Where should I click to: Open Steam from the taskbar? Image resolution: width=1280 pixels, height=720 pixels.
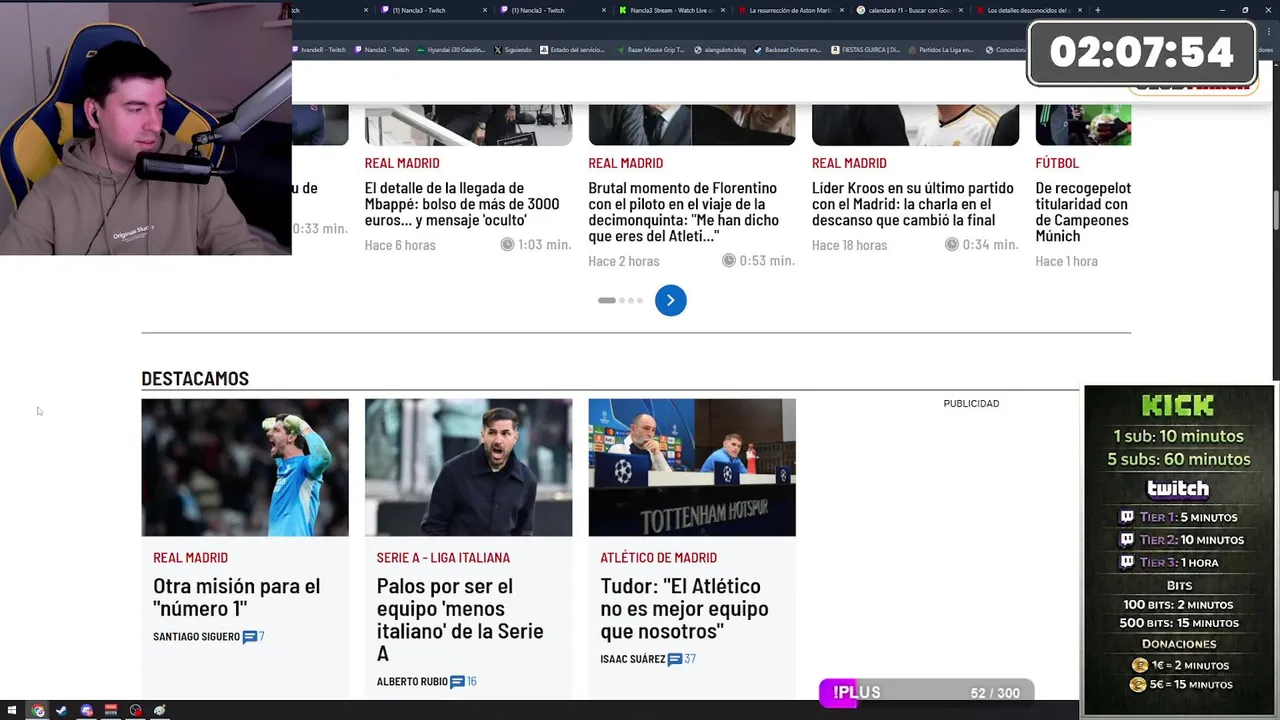[x=62, y=711]
